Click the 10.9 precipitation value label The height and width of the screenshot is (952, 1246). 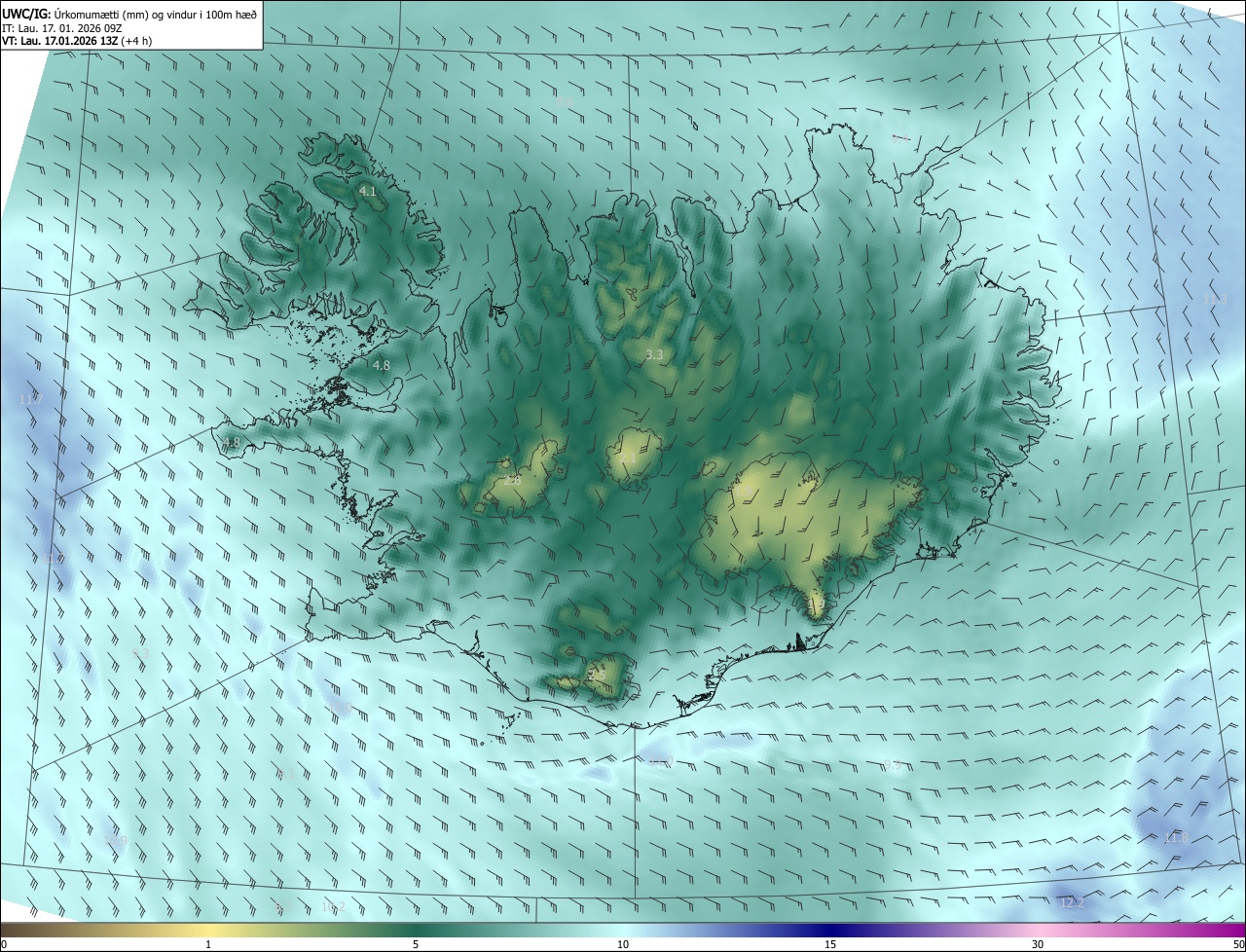click(115, 840)
